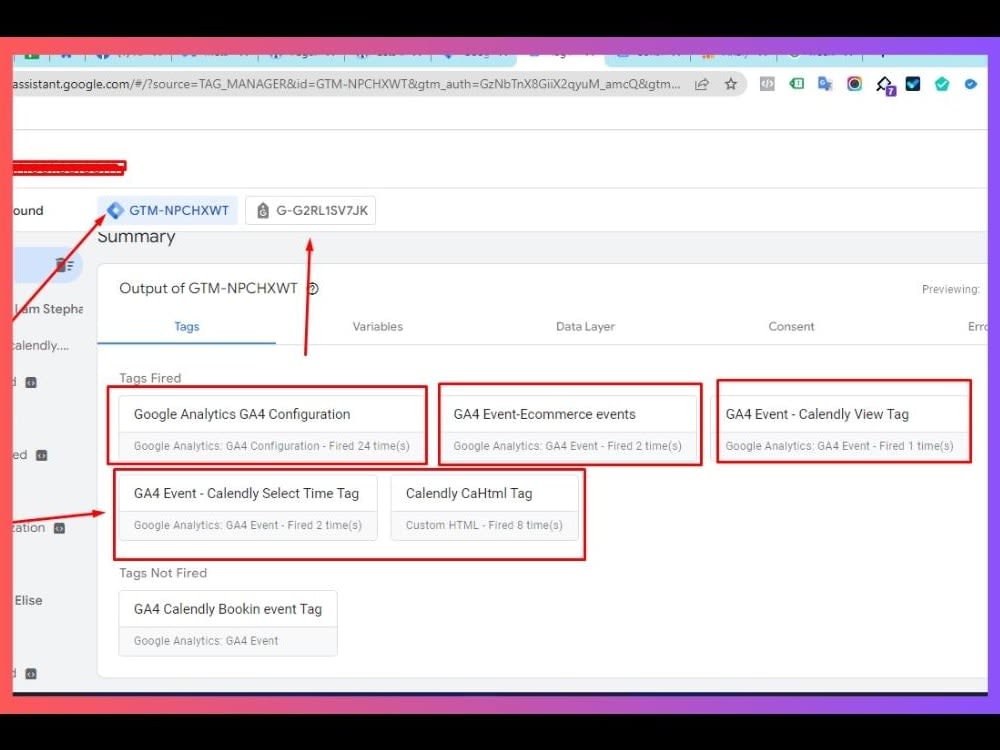The height and width of the screenshot is (750, 1000).
Task: Select the calendly... event in left sidebar
Action: tap(41, 345)
